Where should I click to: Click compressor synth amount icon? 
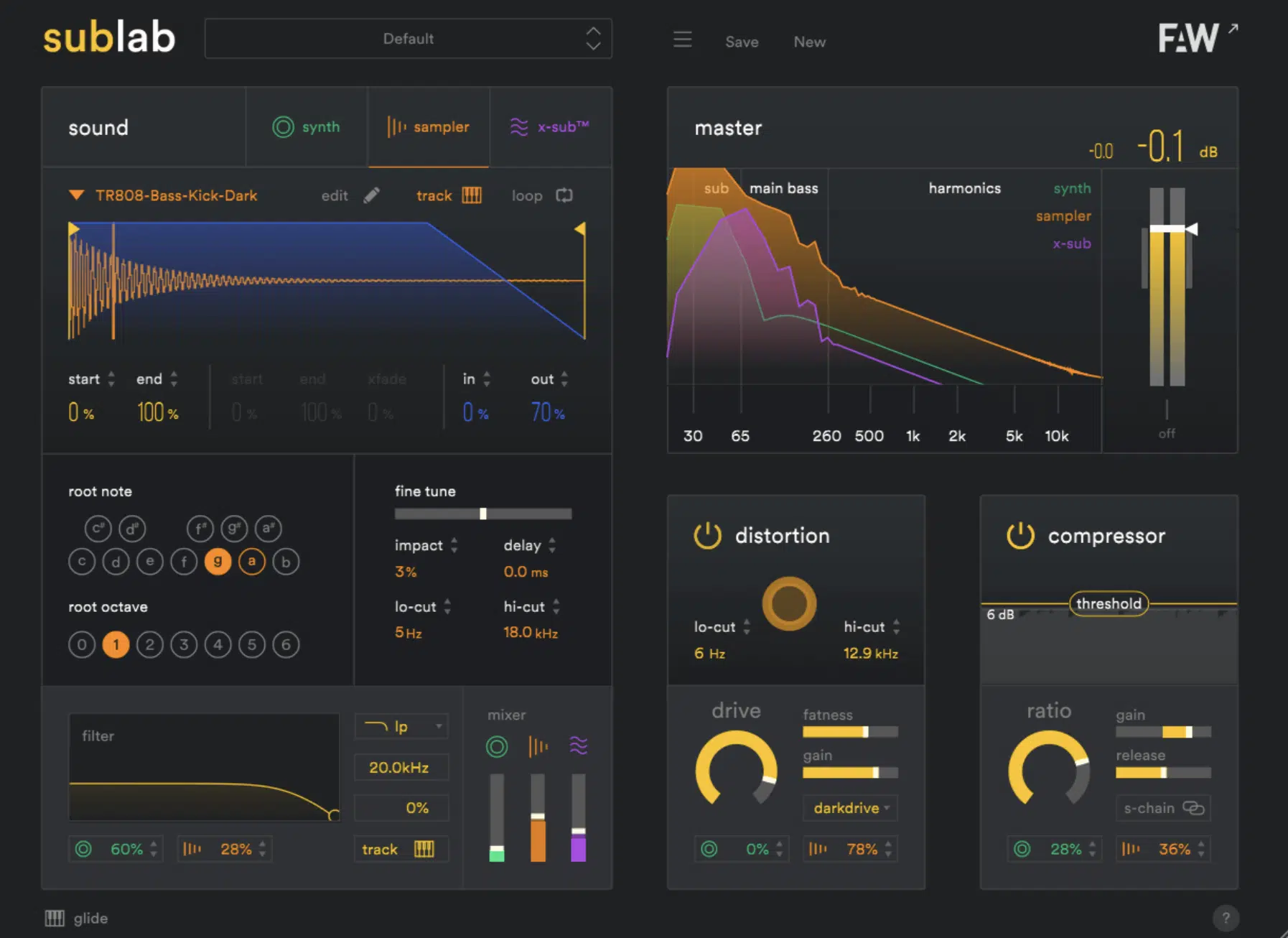point(1022,849)
